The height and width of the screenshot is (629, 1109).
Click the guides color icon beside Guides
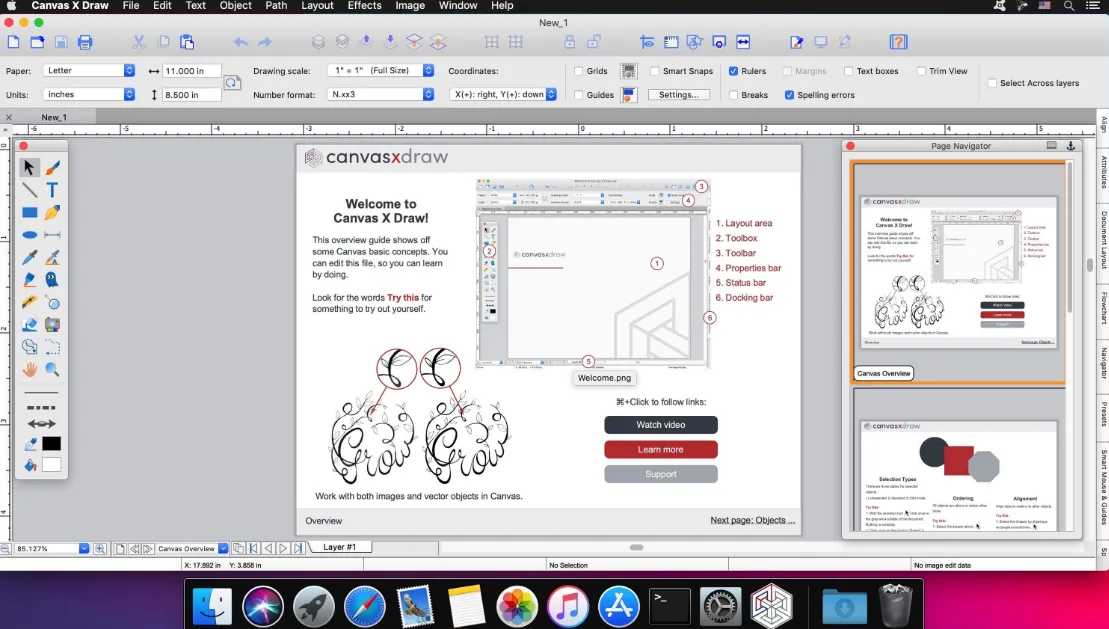[628, 95]
